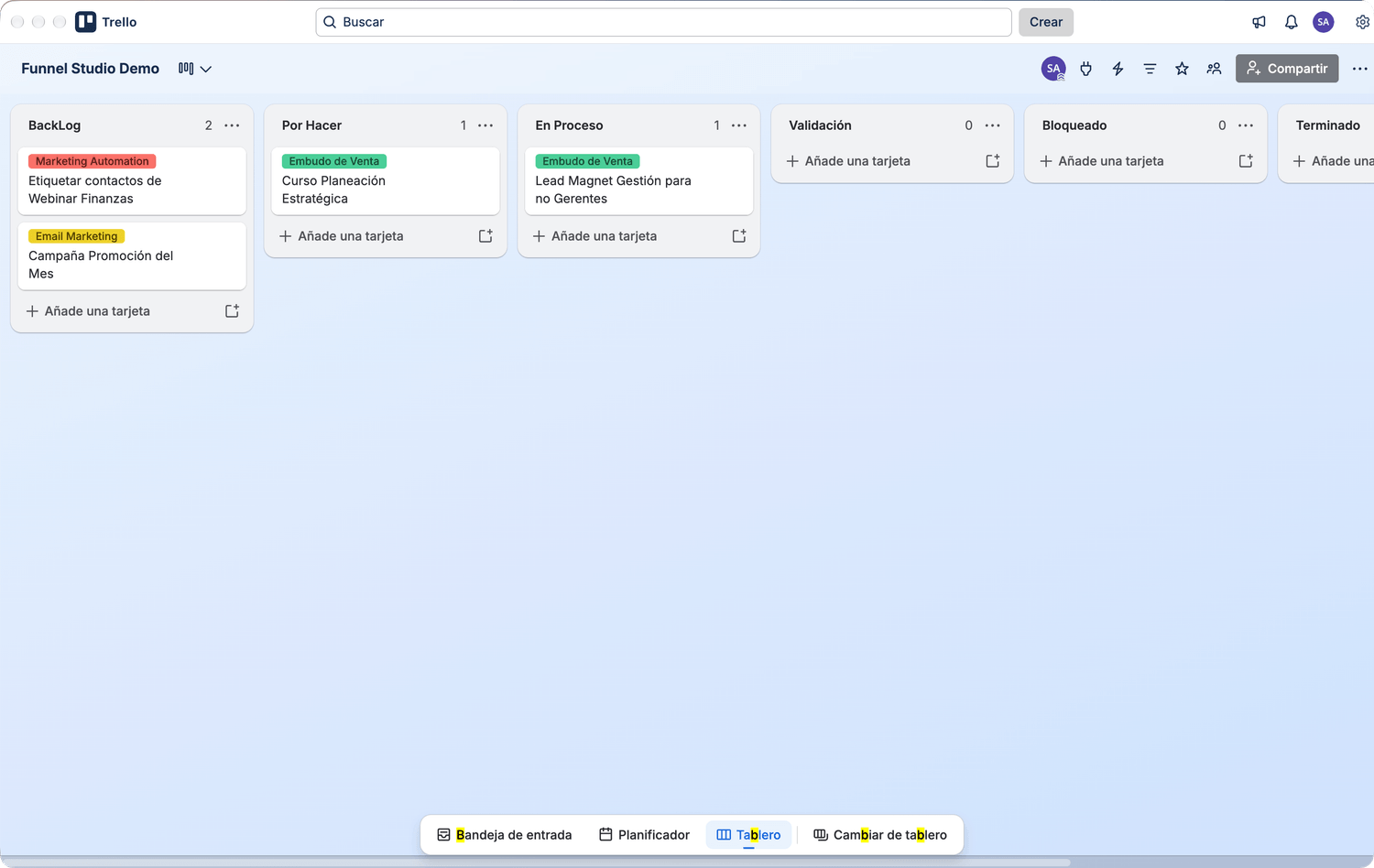Open Por Hacer list actions menu
Image resolution: width=1374 pixels, height=868 pixels.
(485, 125)
